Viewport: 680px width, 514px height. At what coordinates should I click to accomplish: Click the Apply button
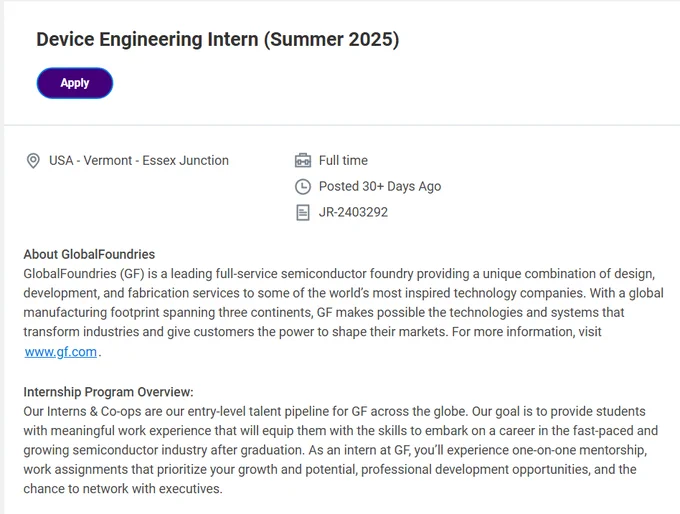pos(75,83)
